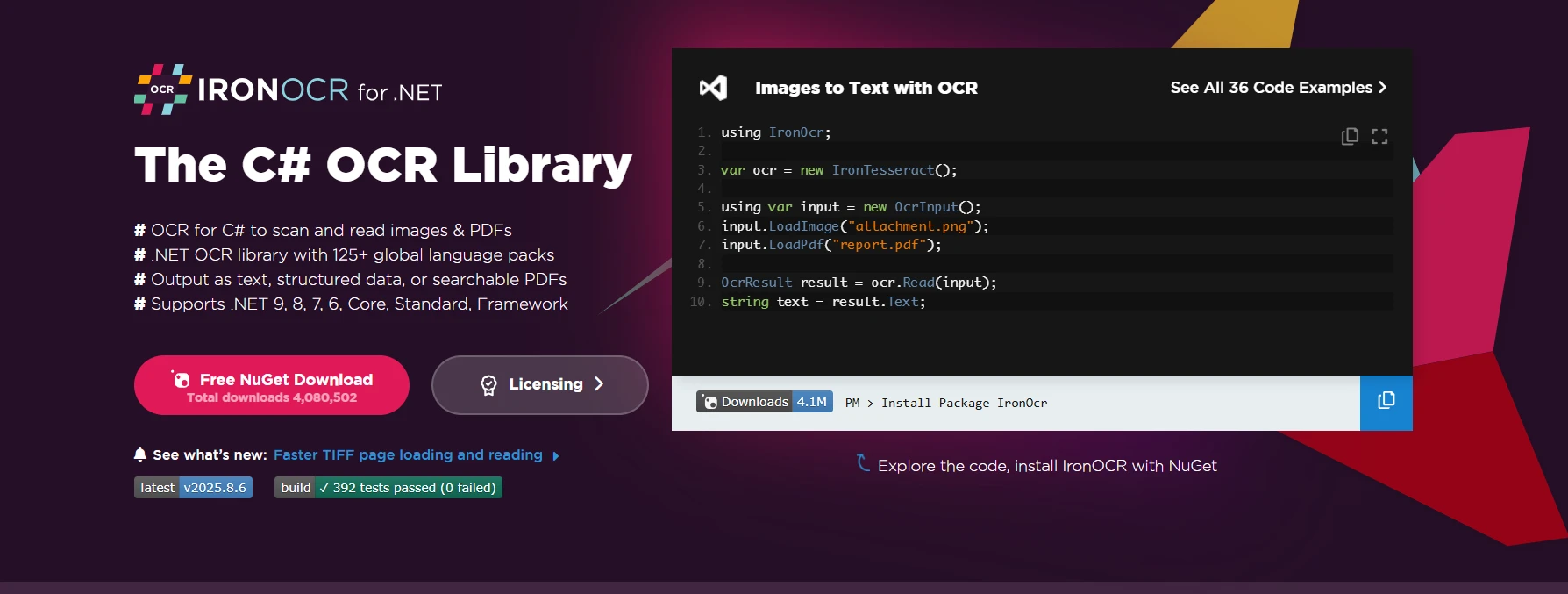This screenshot has width=1568, height=594.
Task: Click the IronOCR hashtag logo icon
Action: [x=163, y=89]
